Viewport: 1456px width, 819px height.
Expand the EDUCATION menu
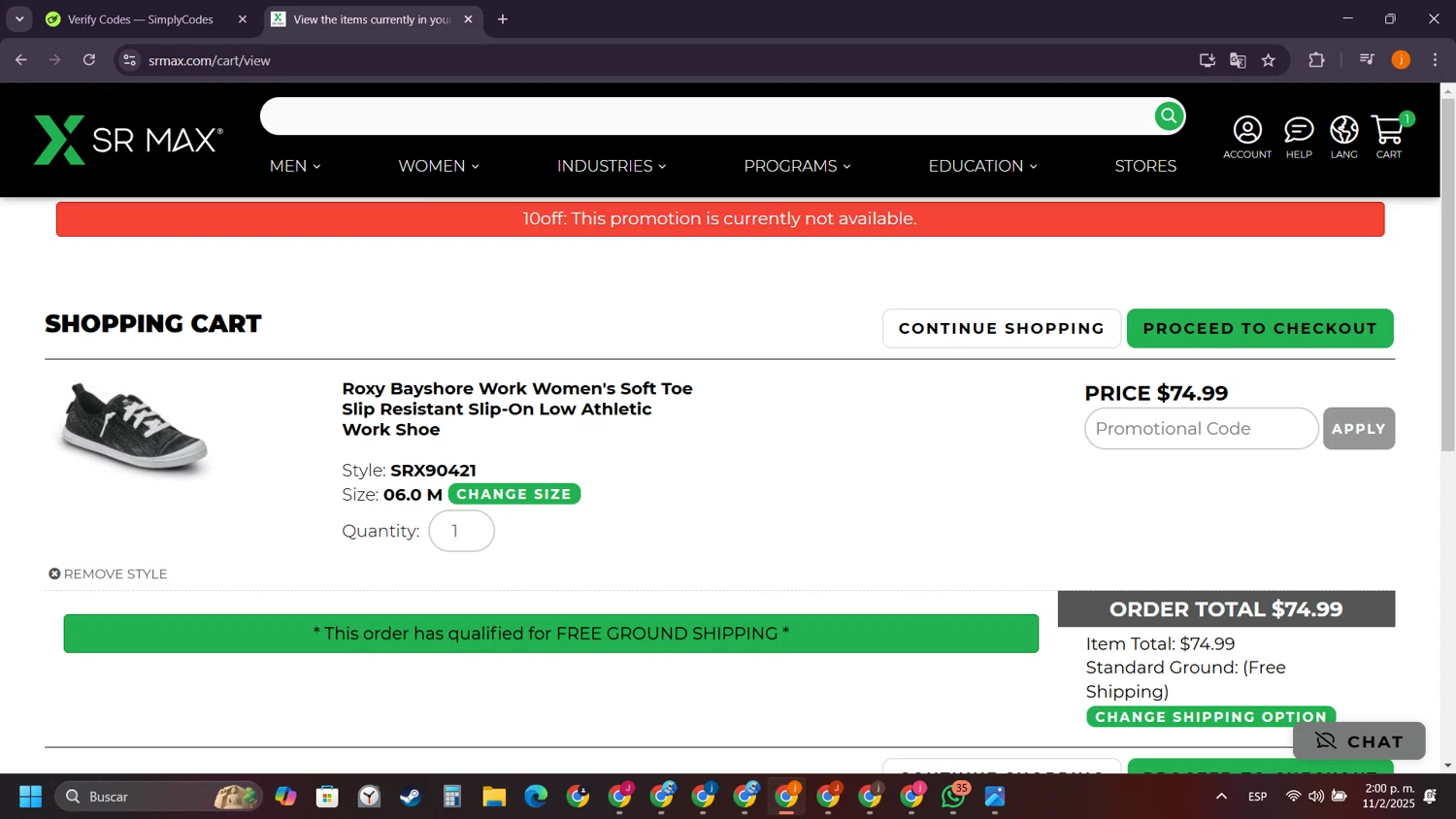(x=982, y=166)
